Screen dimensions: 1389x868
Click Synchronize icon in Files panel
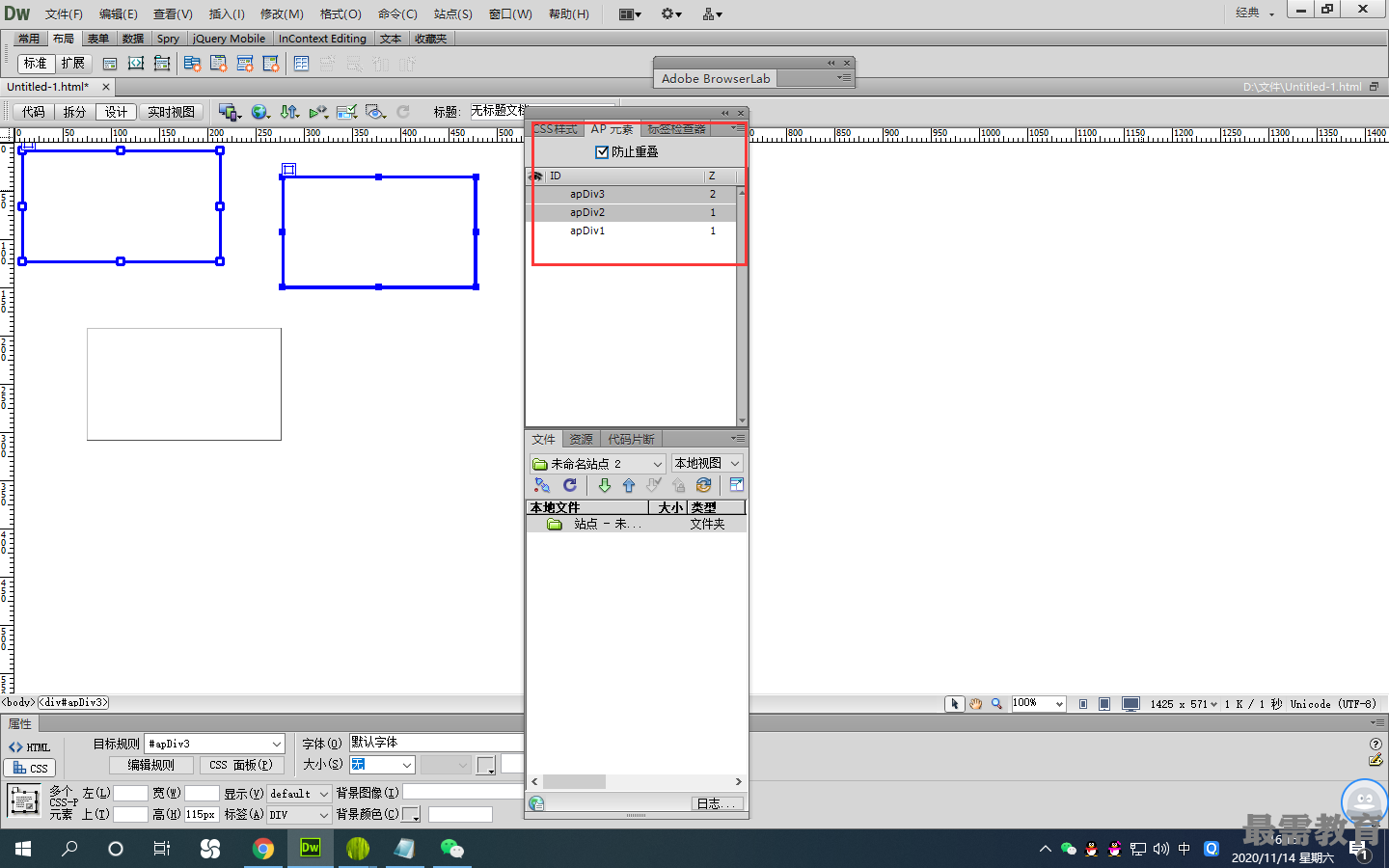pos(703,485)
